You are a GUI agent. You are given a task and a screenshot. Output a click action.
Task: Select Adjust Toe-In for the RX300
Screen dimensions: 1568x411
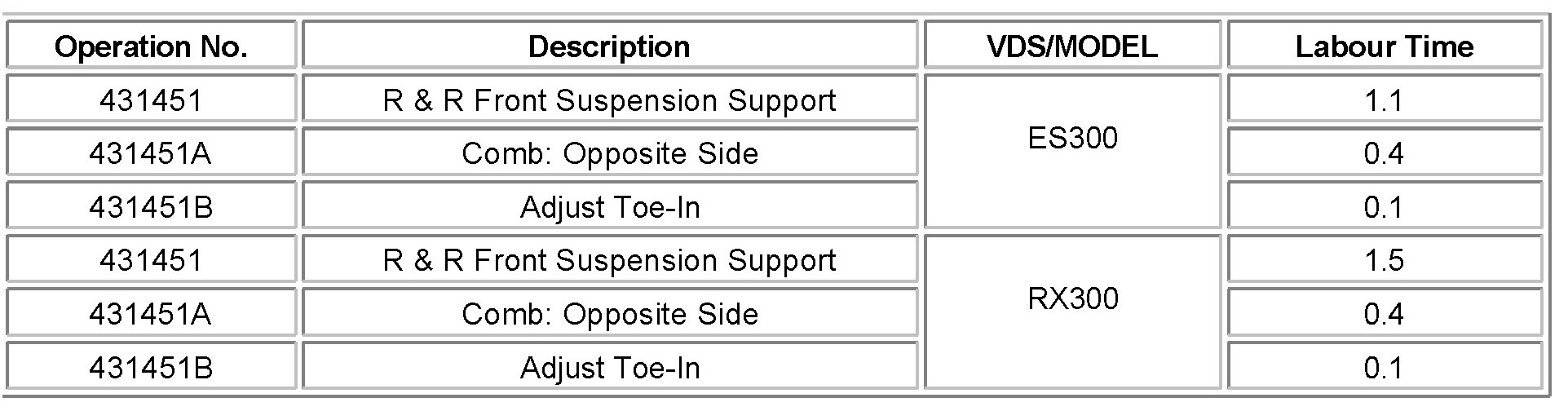point(609,368)
